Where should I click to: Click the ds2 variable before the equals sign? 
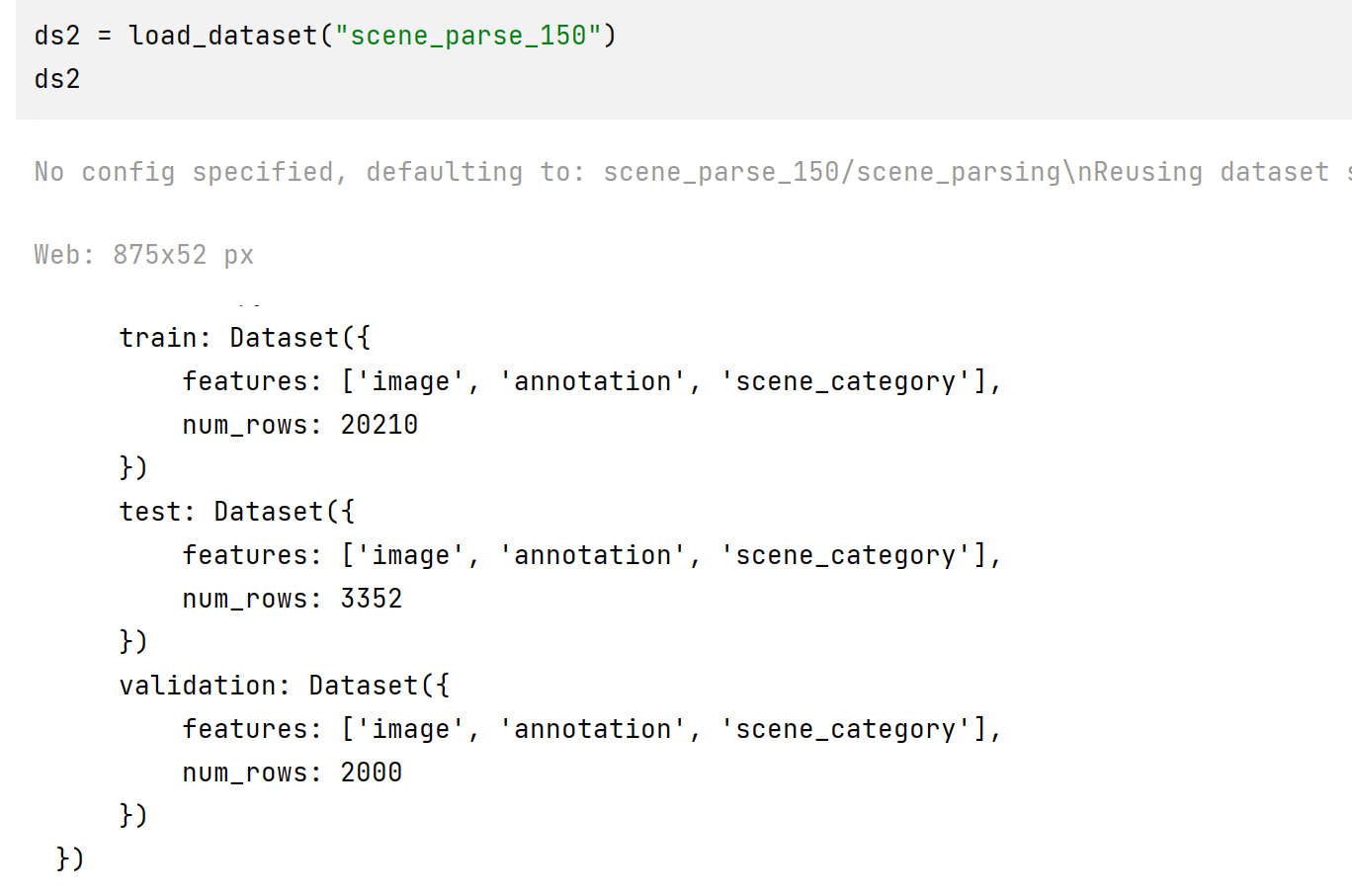[x=57, y=36]
